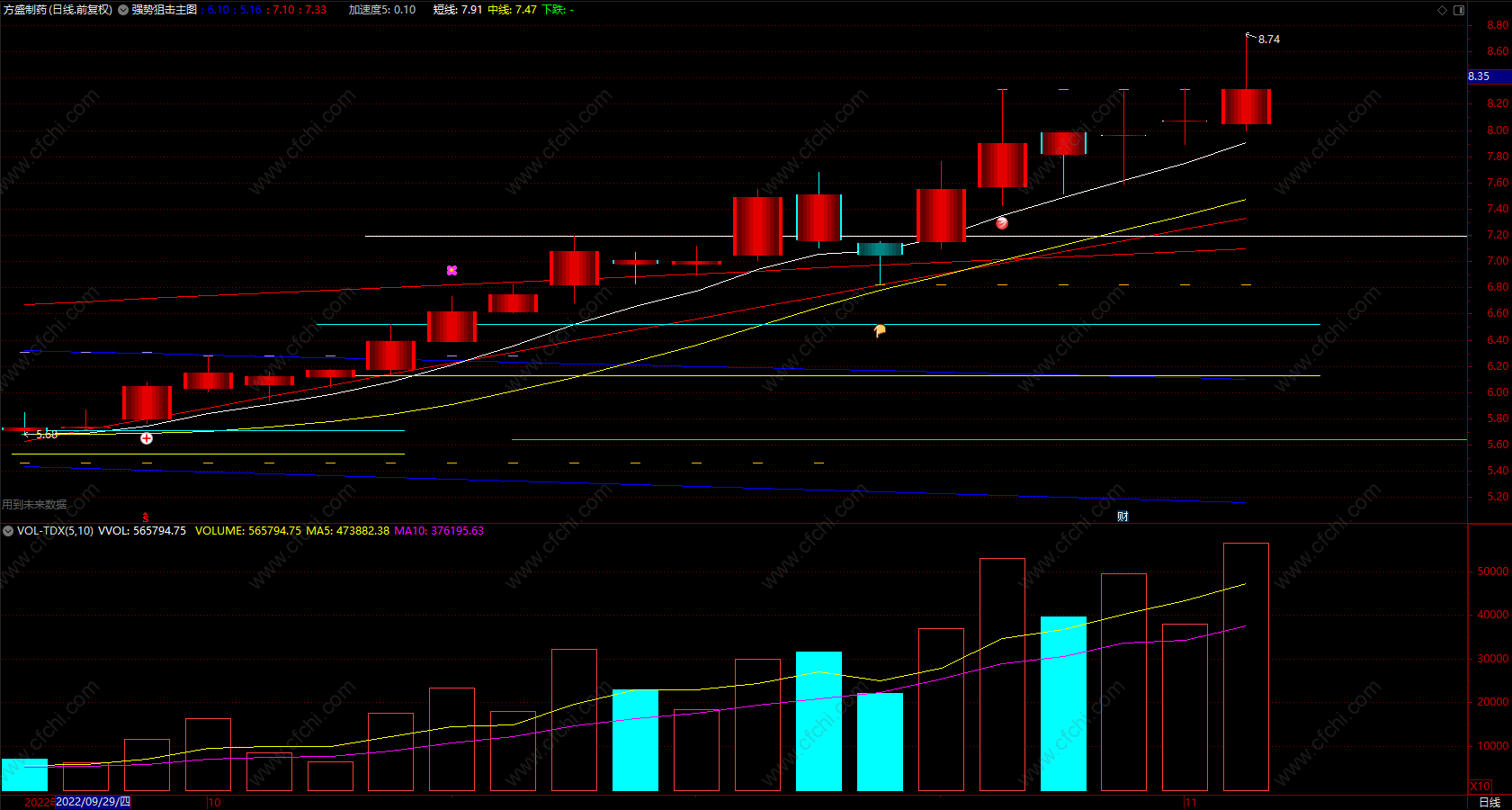1512x810 pixels.
Task: Click the last tall red candlestick
Action: [x=1246, y=106]
